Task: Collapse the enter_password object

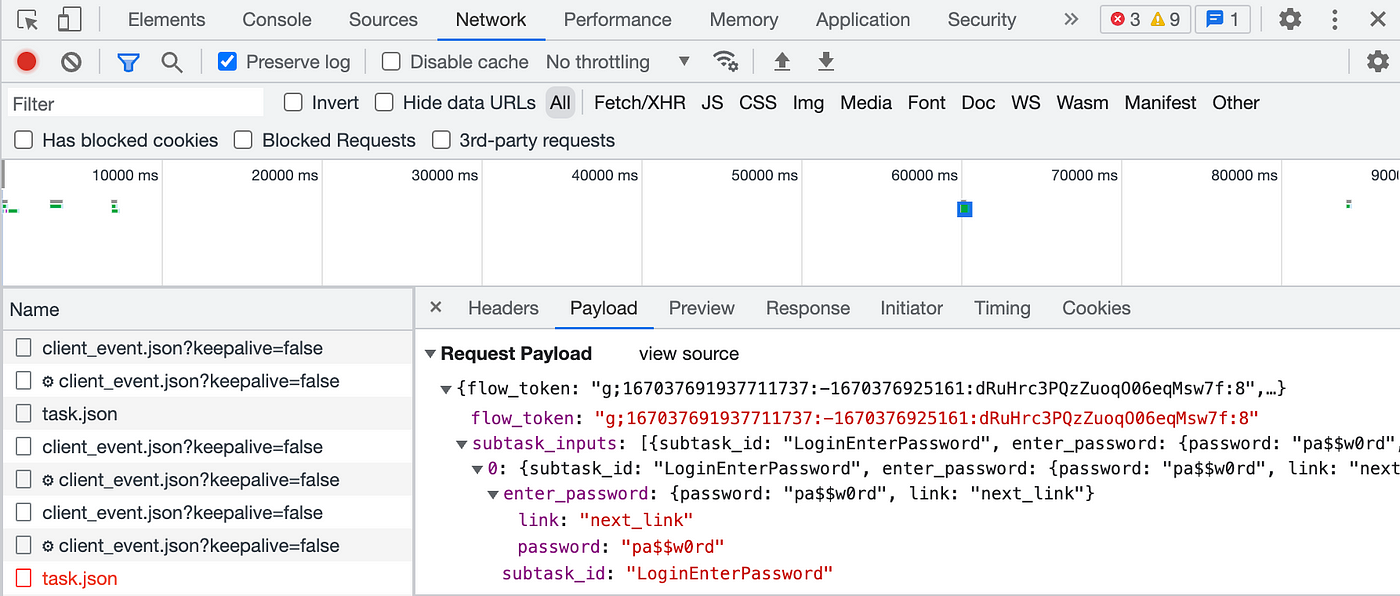Action: click(493, 494)
